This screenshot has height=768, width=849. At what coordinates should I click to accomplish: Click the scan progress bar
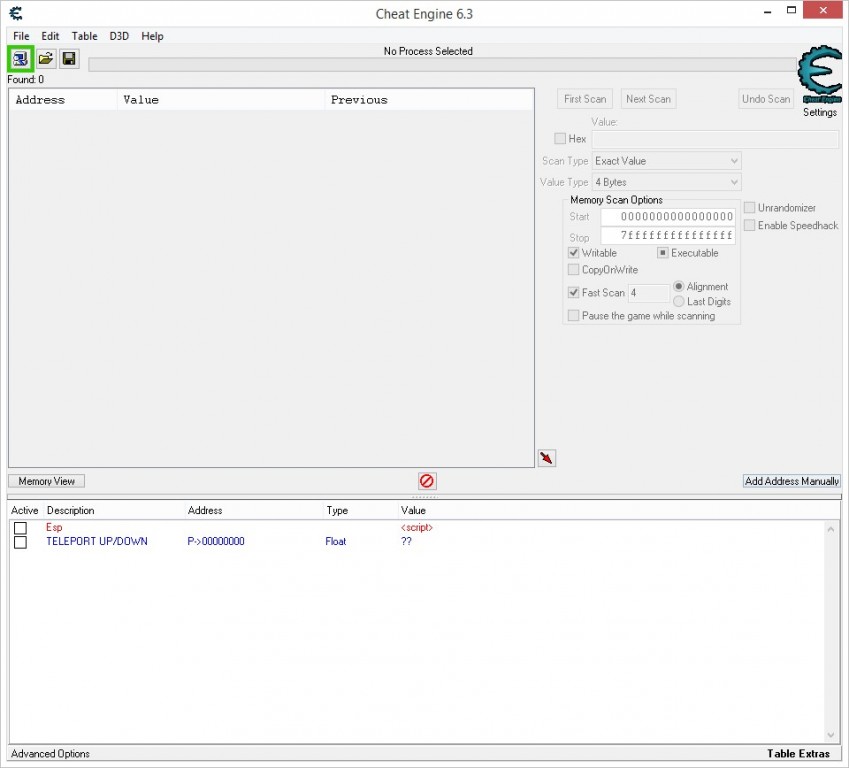[442, 65]
